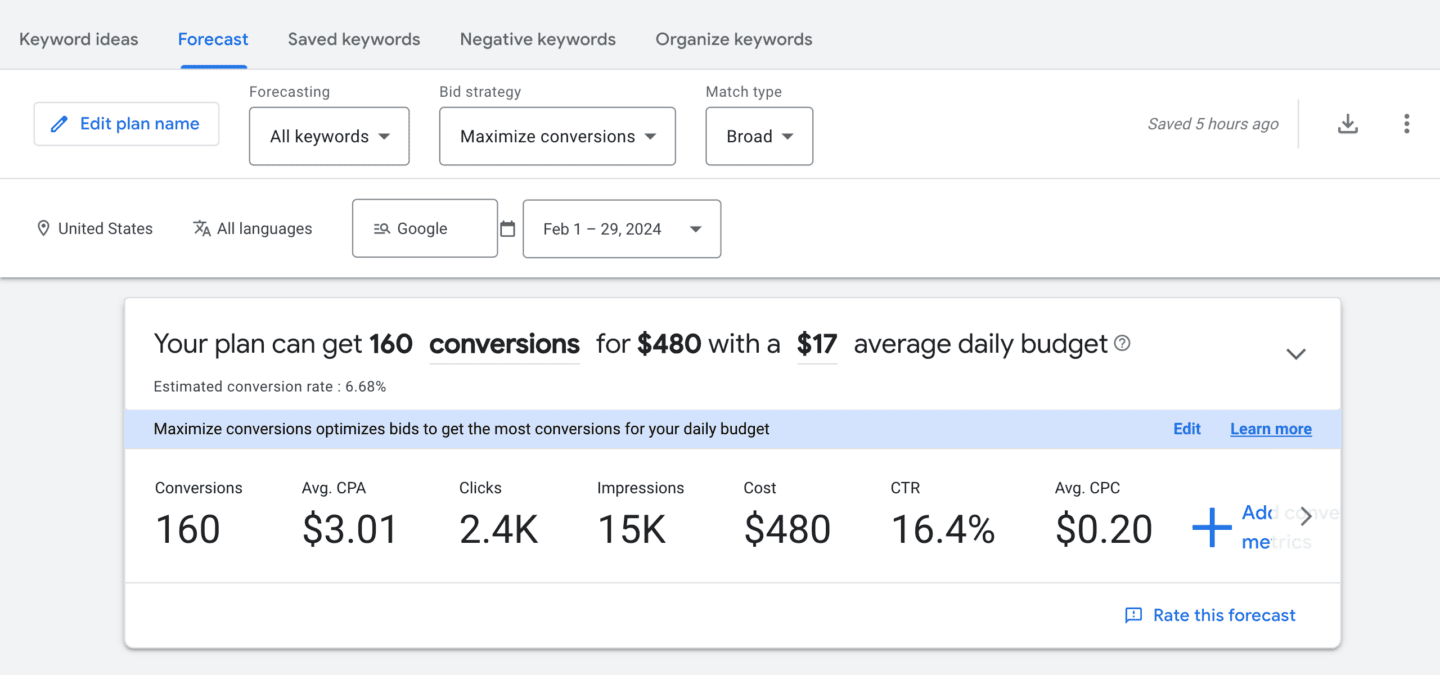Viewport: 1440px width, 675px height.
Task: Click the feedback icon beside Rate this forecast
Action: pos(1134,615)
